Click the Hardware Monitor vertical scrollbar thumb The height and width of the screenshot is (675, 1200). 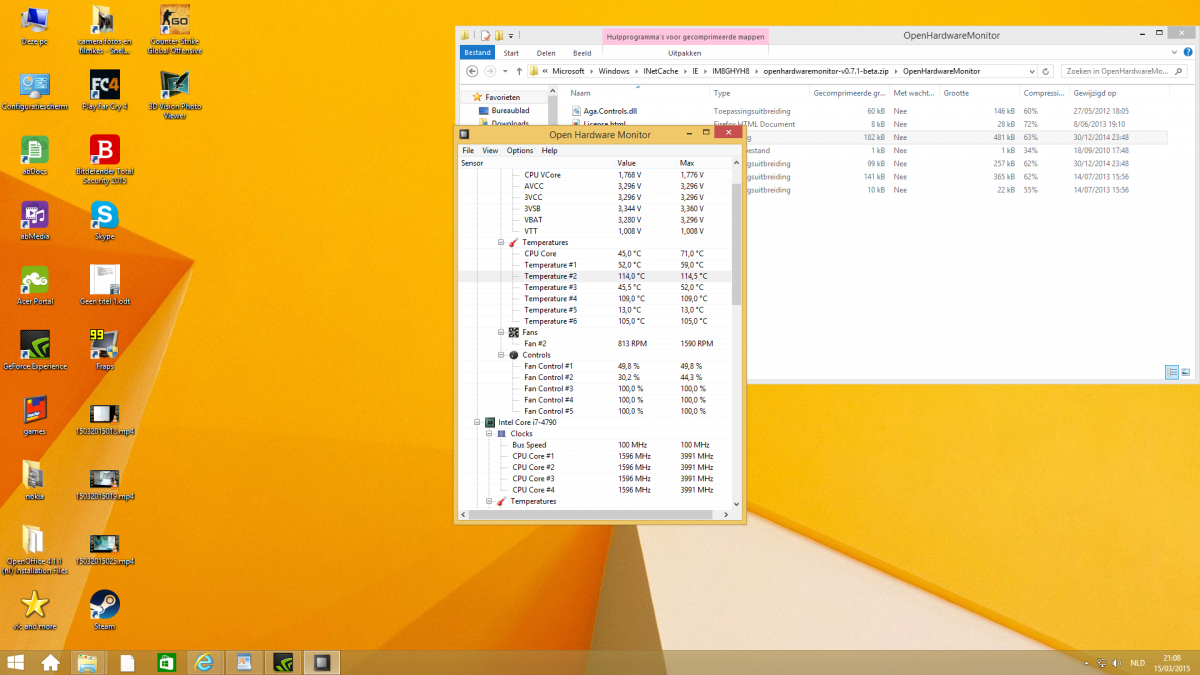pos(737,243)
